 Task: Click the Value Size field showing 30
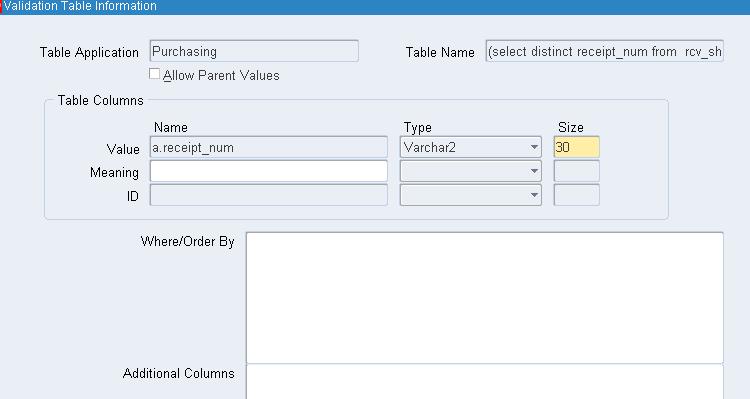[x=576, y=147]
